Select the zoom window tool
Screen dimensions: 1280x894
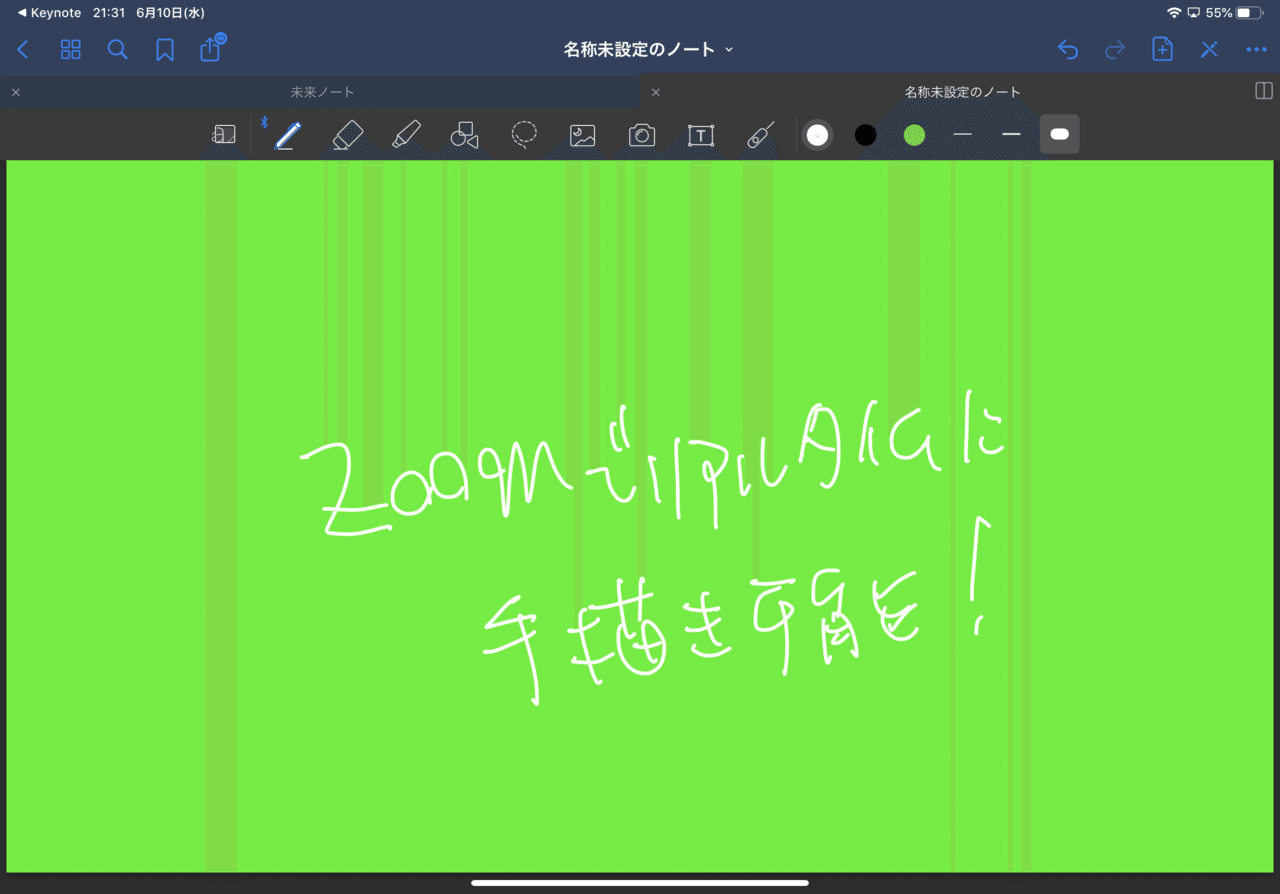coord(224,134)
